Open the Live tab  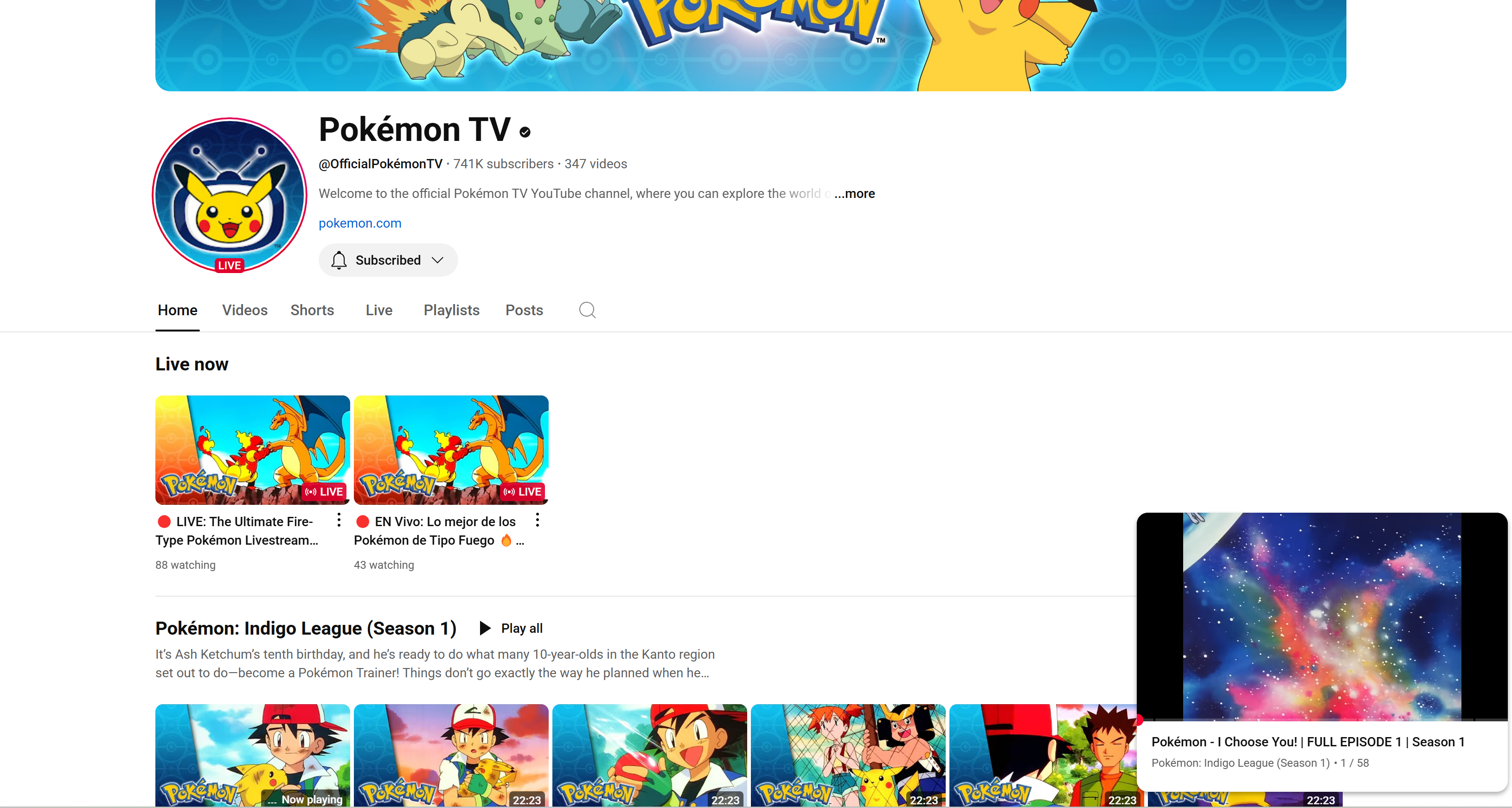click(378, 310)
